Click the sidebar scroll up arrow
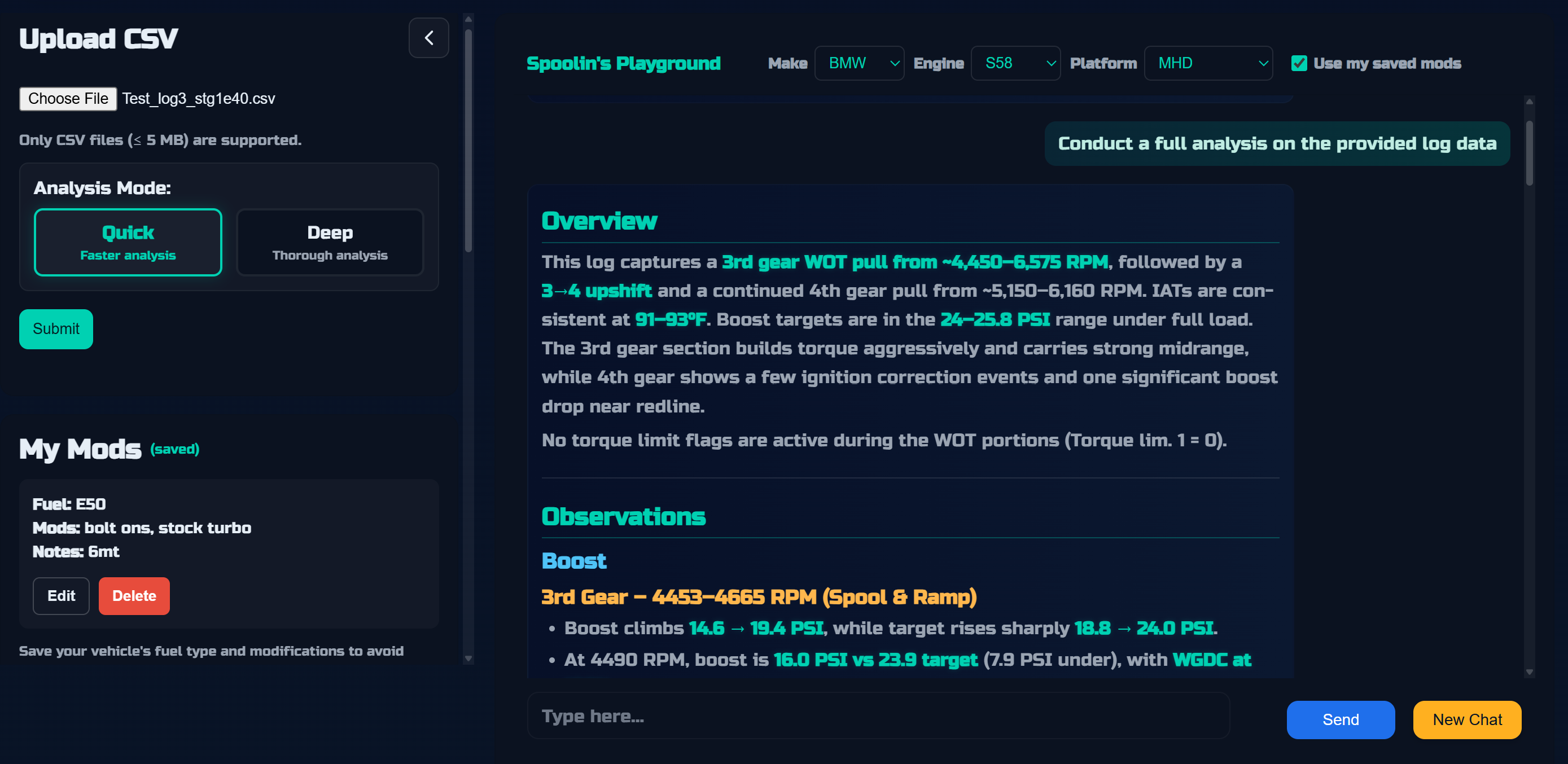Viewport: 1568px width, 764px height. pos(468,19)
